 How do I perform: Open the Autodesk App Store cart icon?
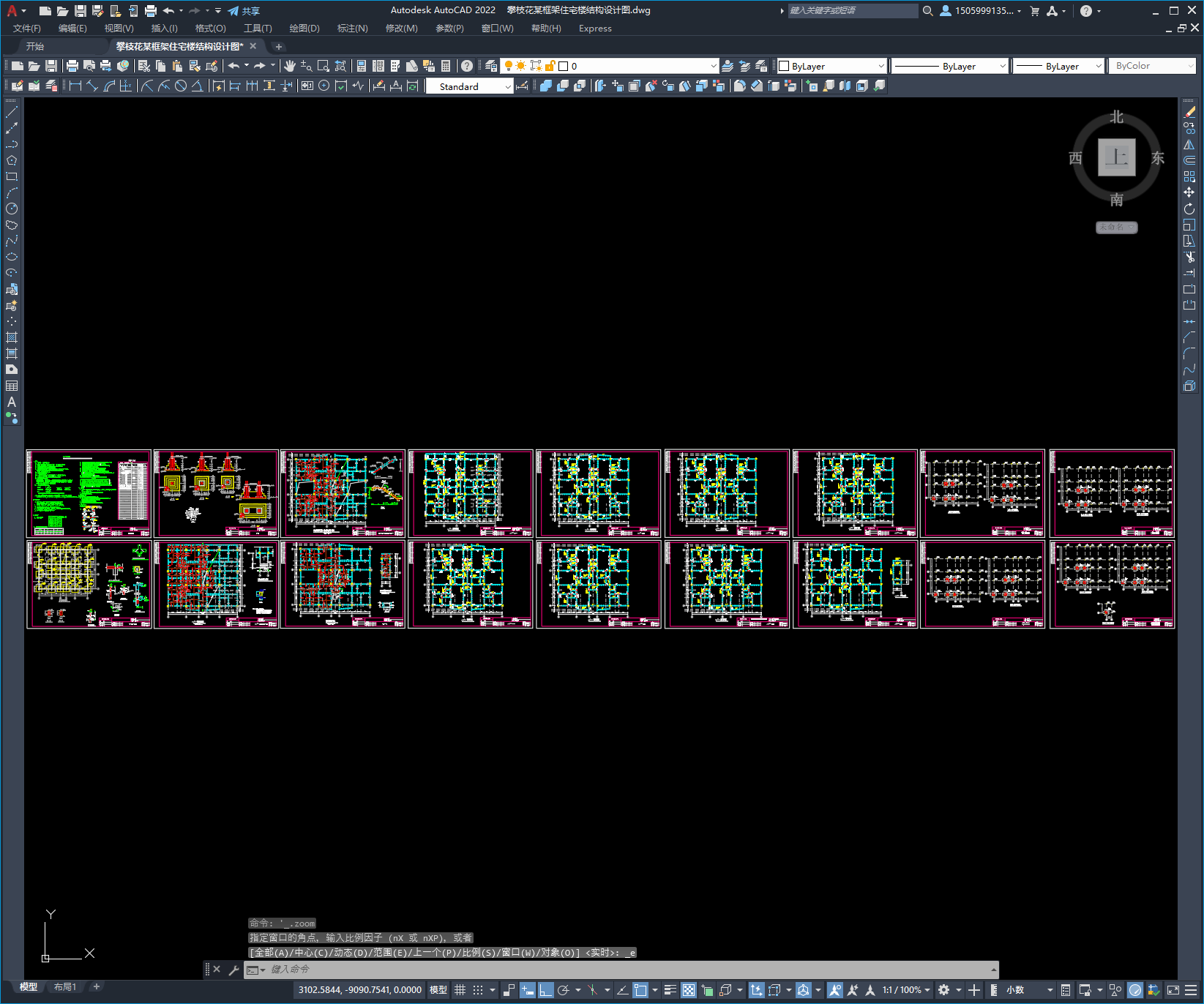coord(1035,11)
